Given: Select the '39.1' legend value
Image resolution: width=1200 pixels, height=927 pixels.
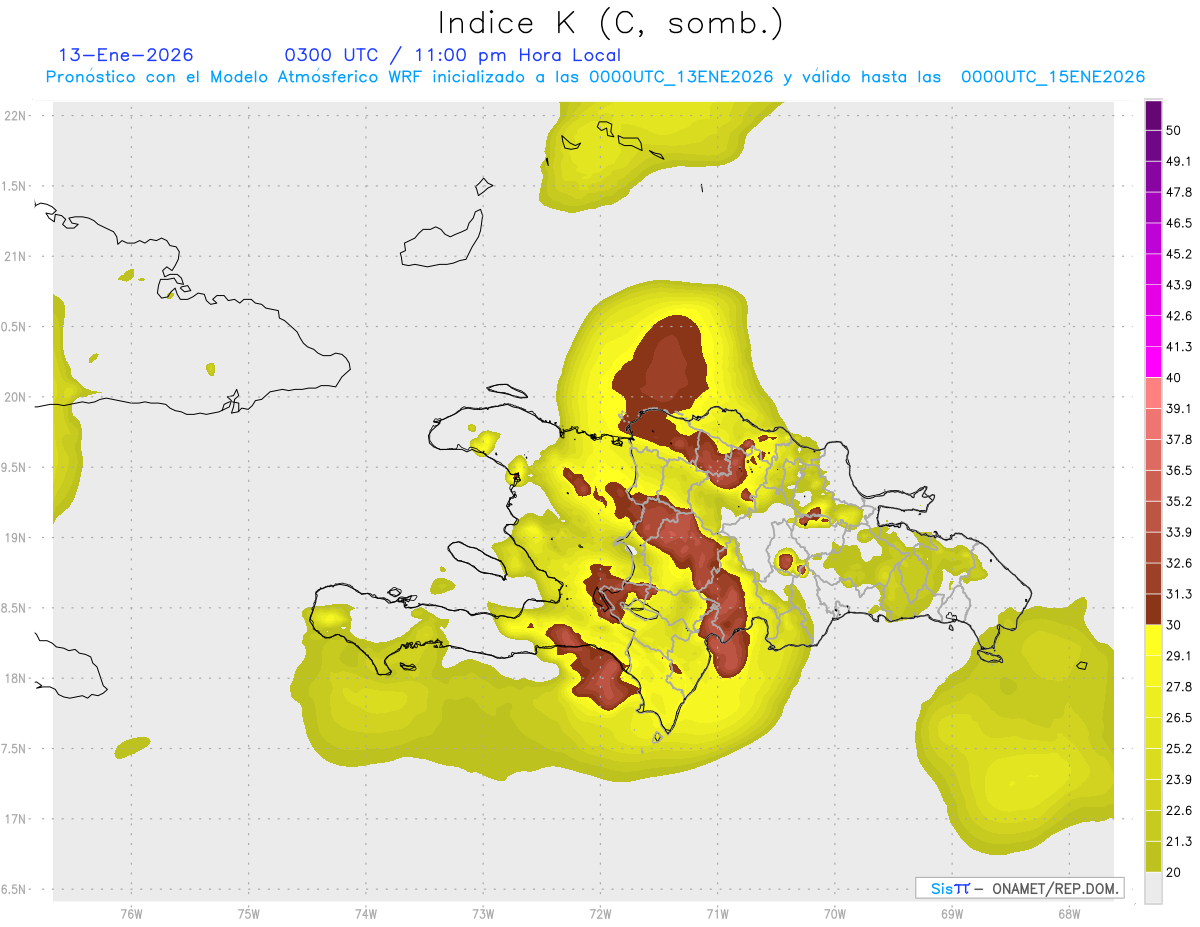Looking at the screenshot, I should tap(1179, 408).
